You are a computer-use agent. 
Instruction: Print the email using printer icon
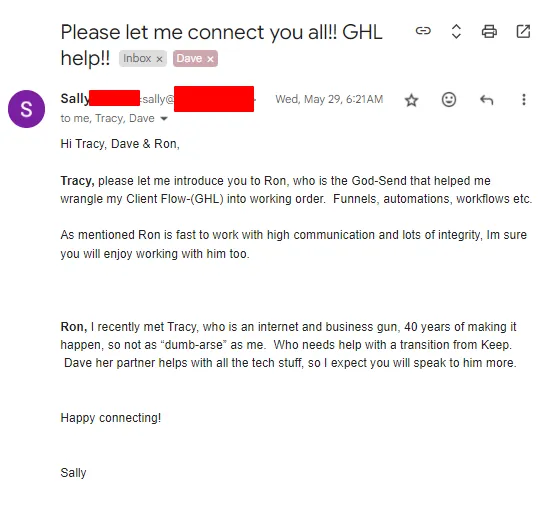tap(489, 31)
